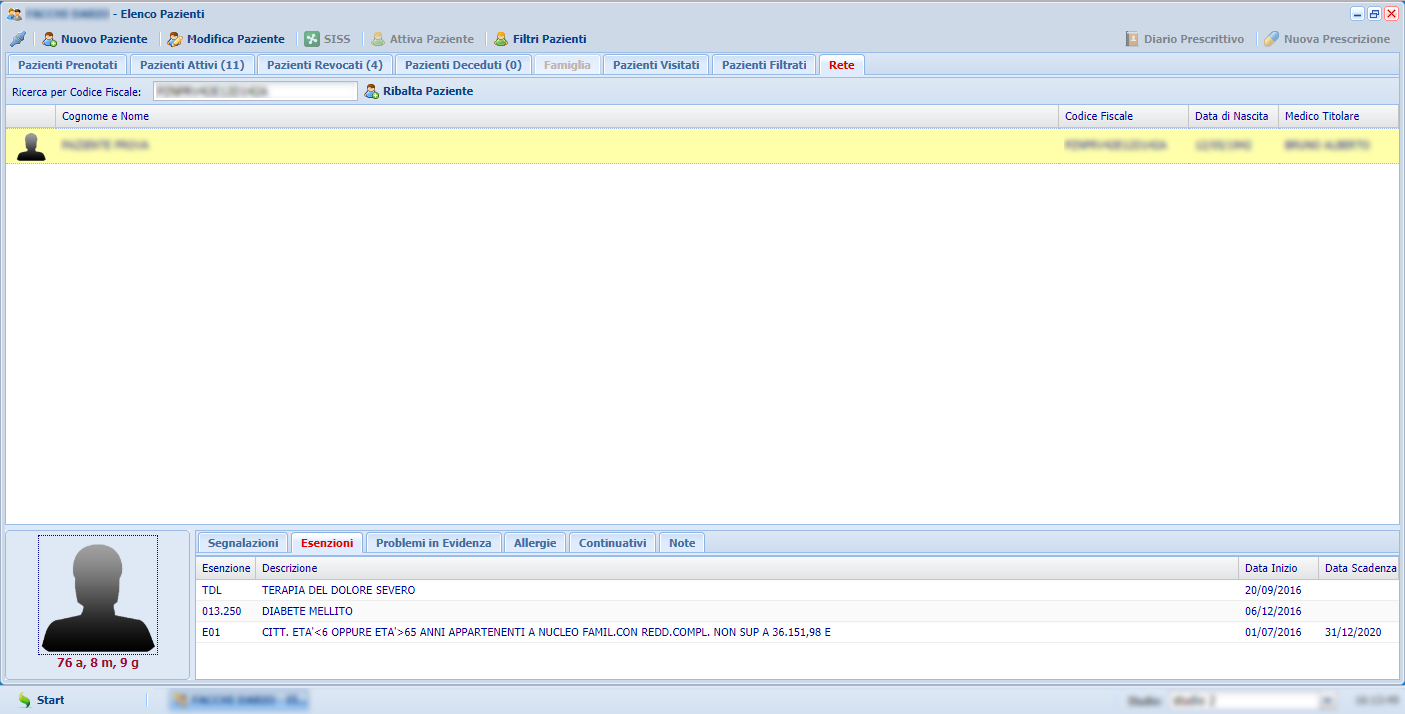Restore the Elenco Pazienti window size

pos(1374,14)
